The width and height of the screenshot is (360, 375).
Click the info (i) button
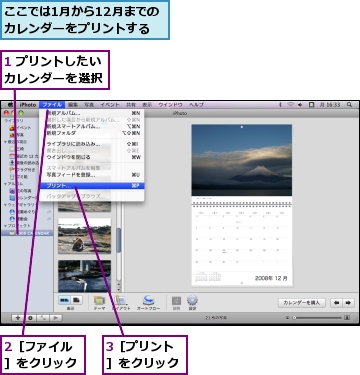[x=30, y=318]
